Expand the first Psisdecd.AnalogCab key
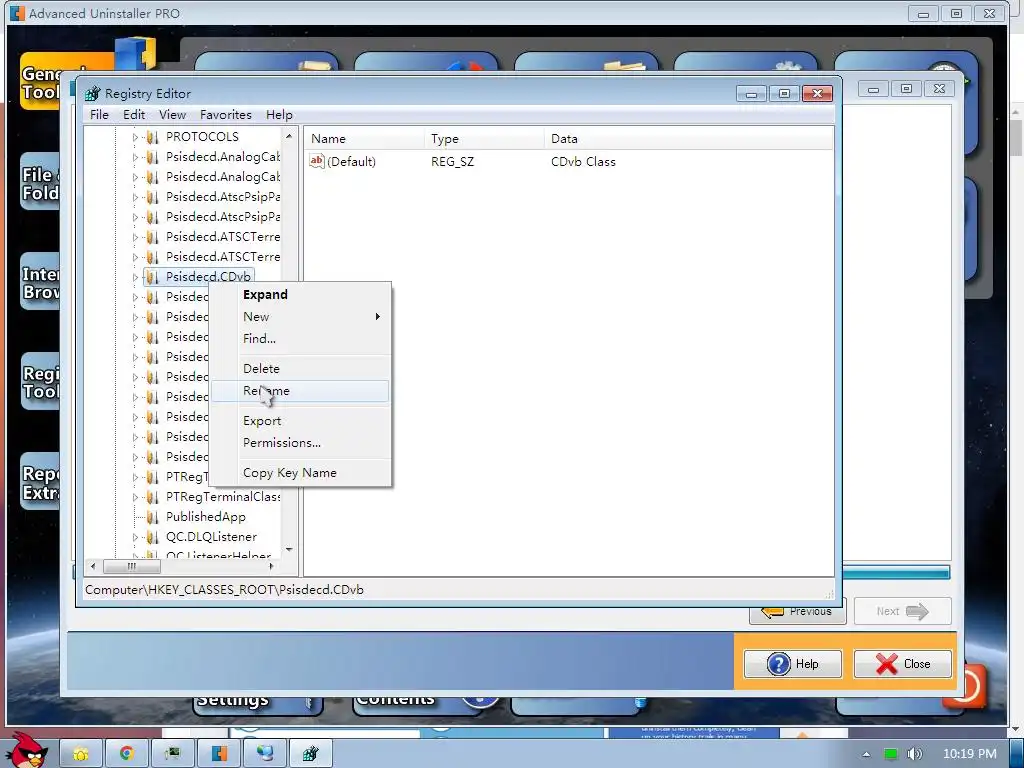The width and height of the screenshot is (1024, 768). [x=135, y=157]
